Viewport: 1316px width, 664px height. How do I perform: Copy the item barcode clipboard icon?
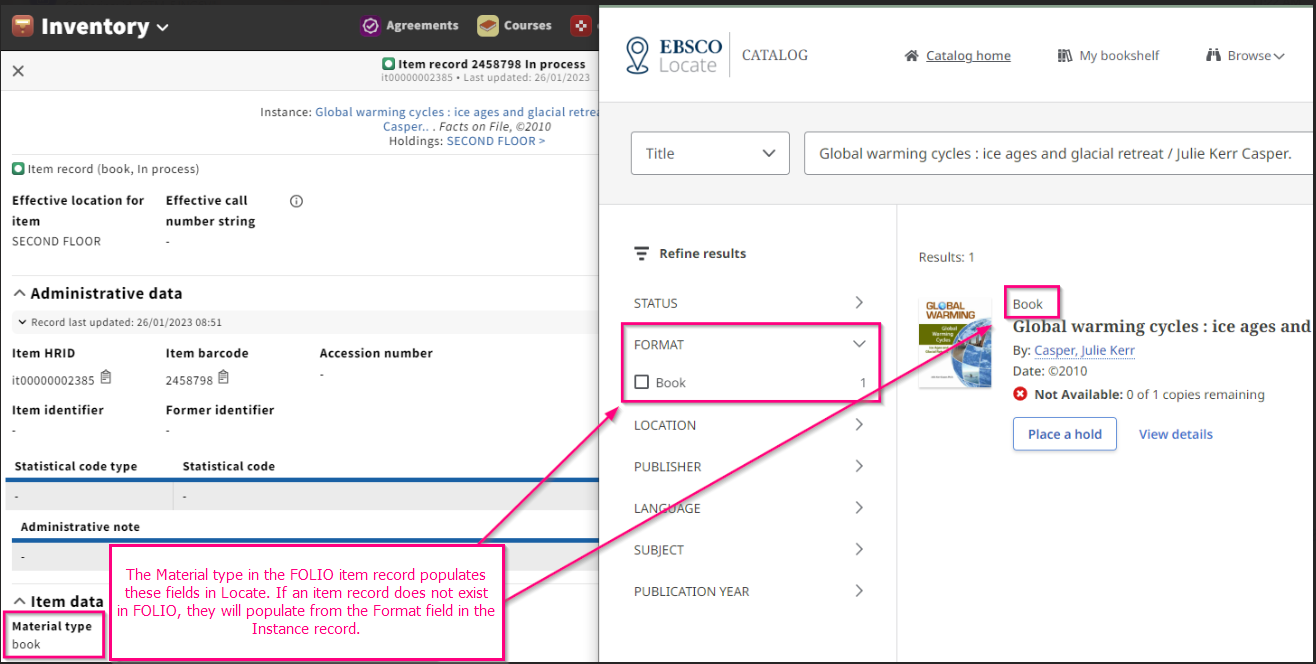(x=224, y=378)
